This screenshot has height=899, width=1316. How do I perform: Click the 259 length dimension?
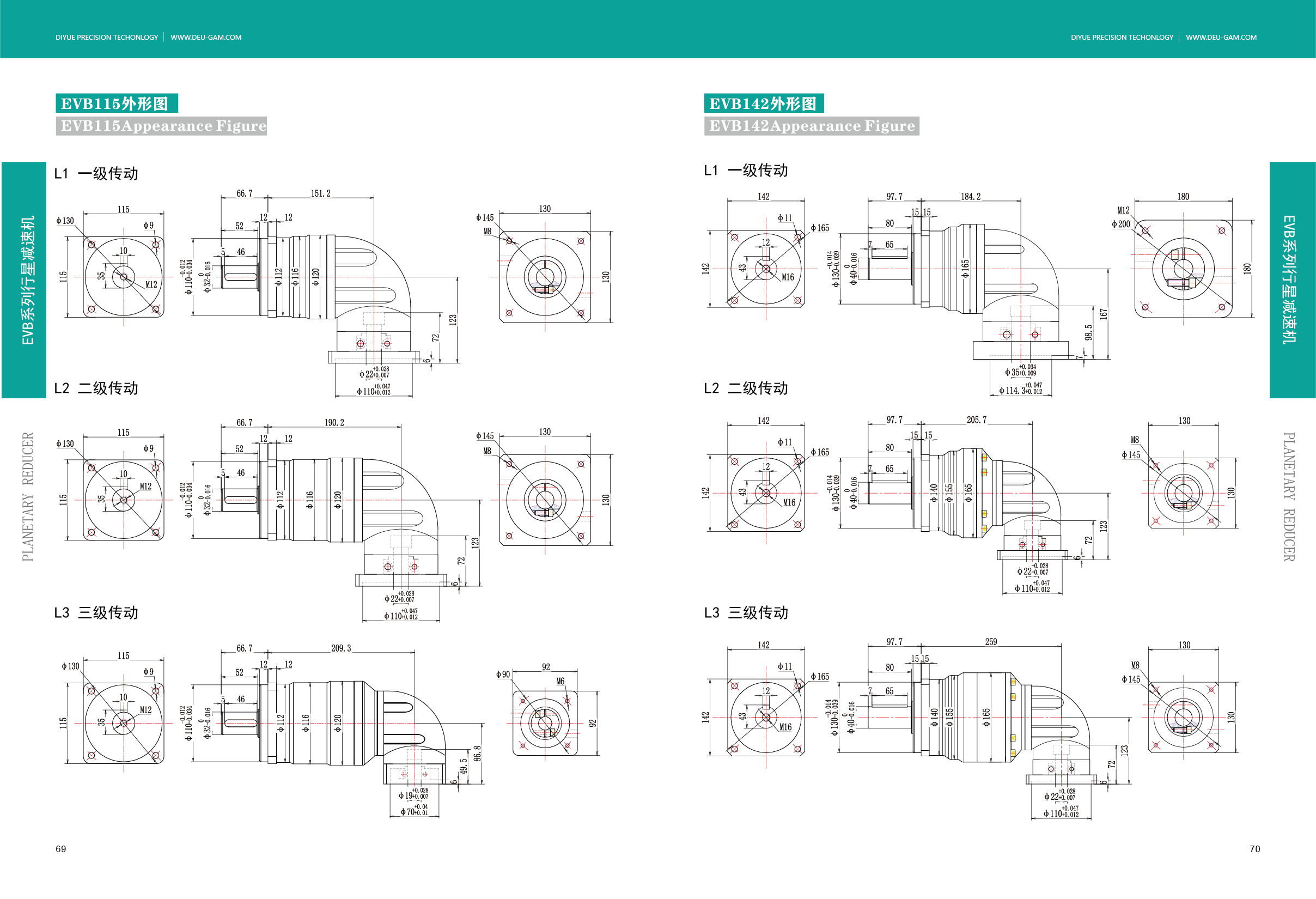(991, 642)
